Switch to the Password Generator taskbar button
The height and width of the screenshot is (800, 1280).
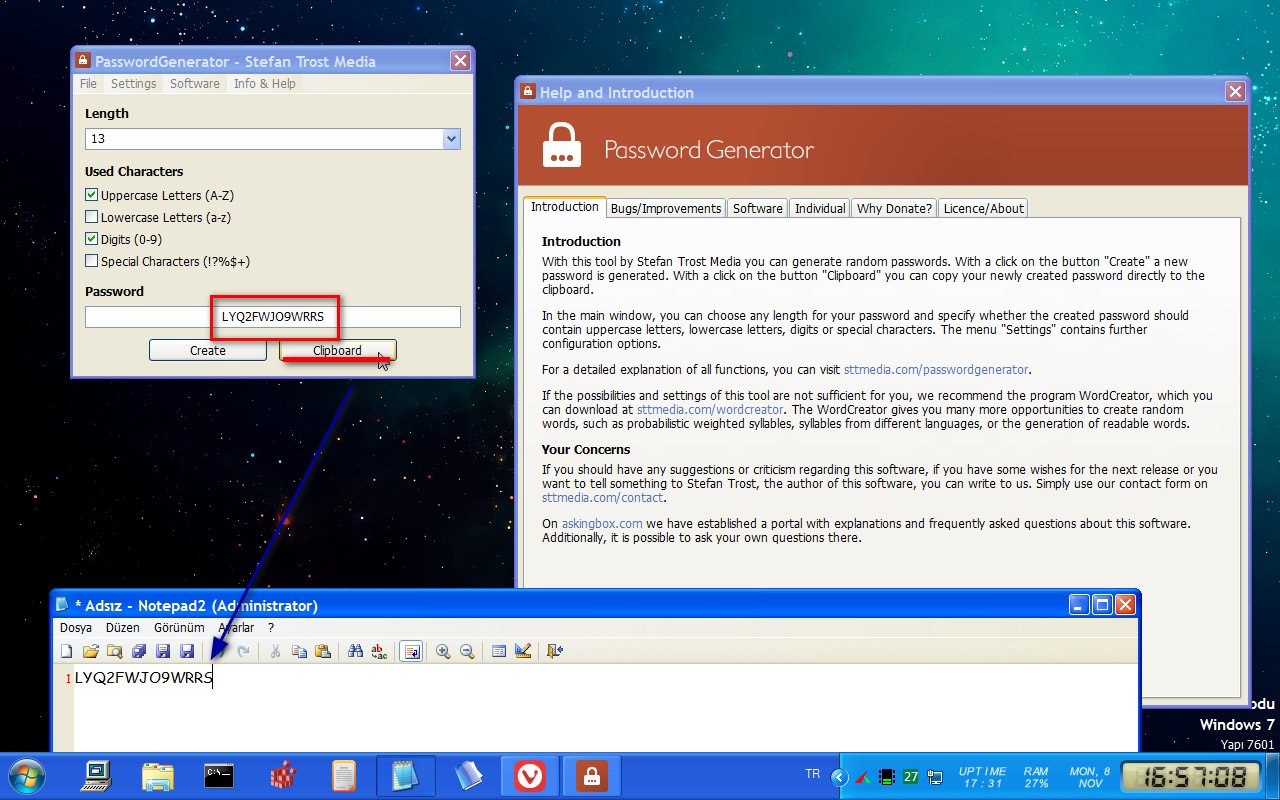[592, 776]
